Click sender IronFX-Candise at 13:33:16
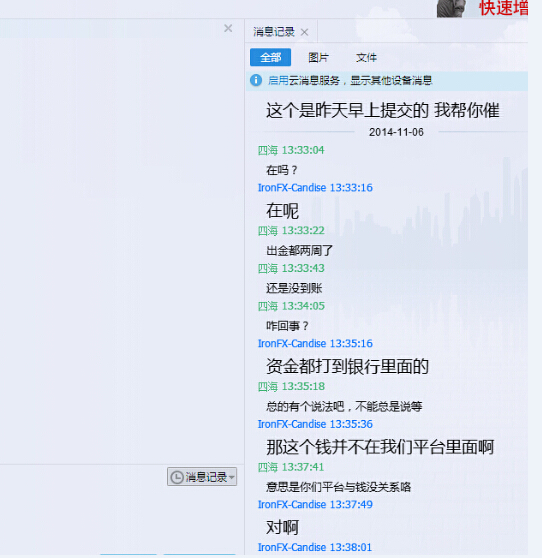542x558 pixels. (x=292, y=188)
